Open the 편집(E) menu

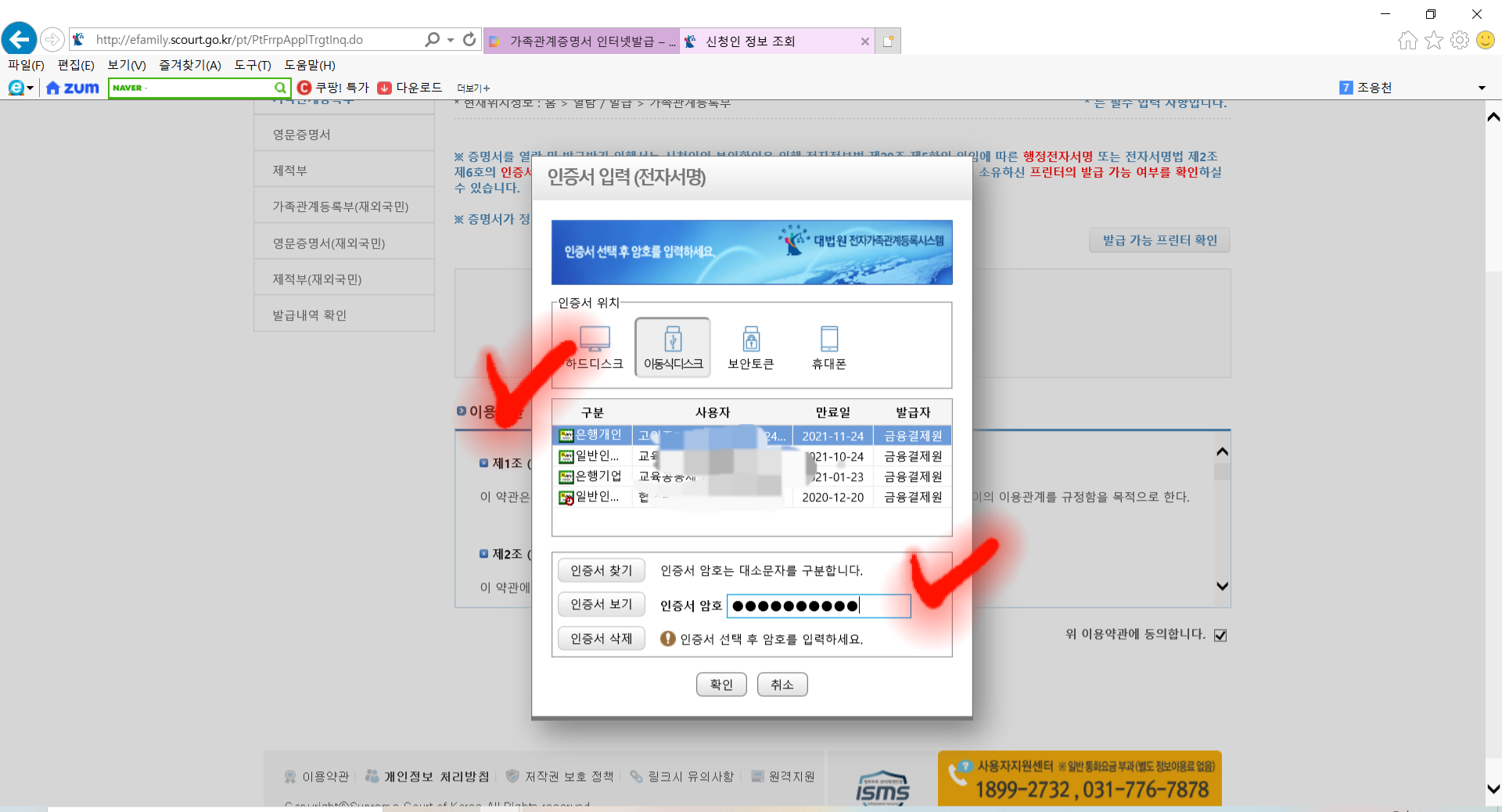click(x=76, y=65)
